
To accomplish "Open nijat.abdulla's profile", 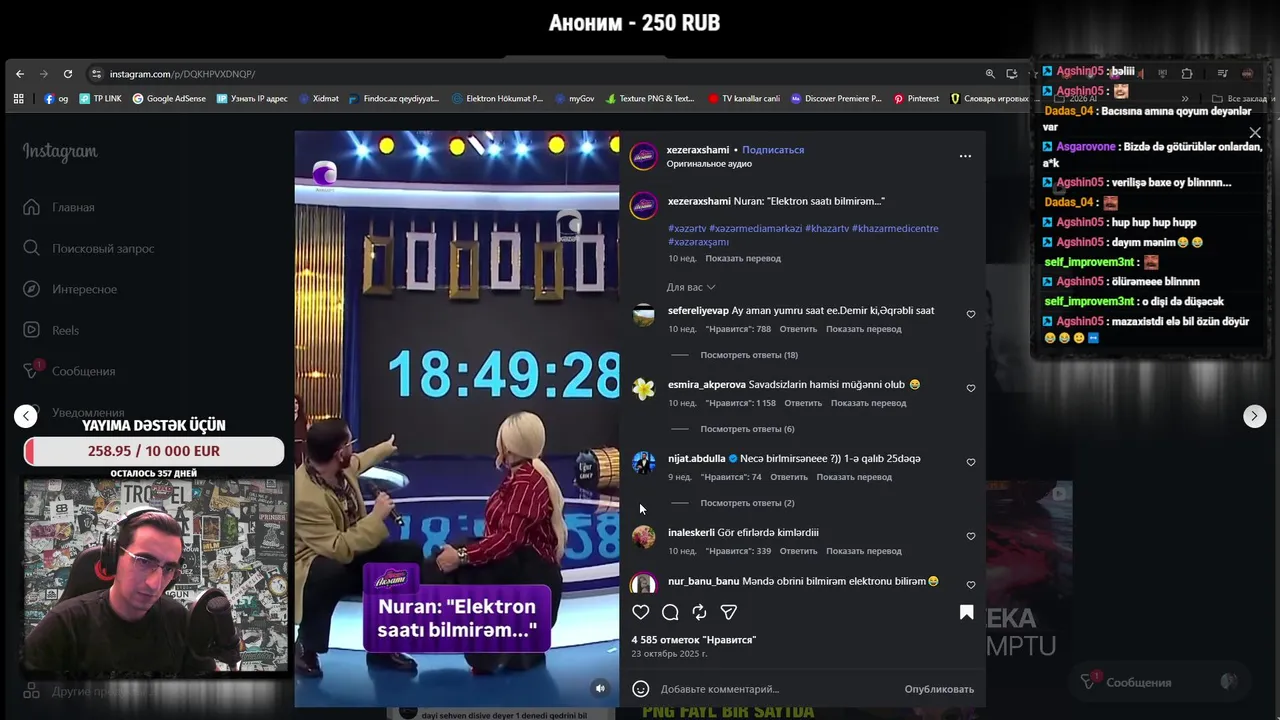I will click(x=696, y=459).
